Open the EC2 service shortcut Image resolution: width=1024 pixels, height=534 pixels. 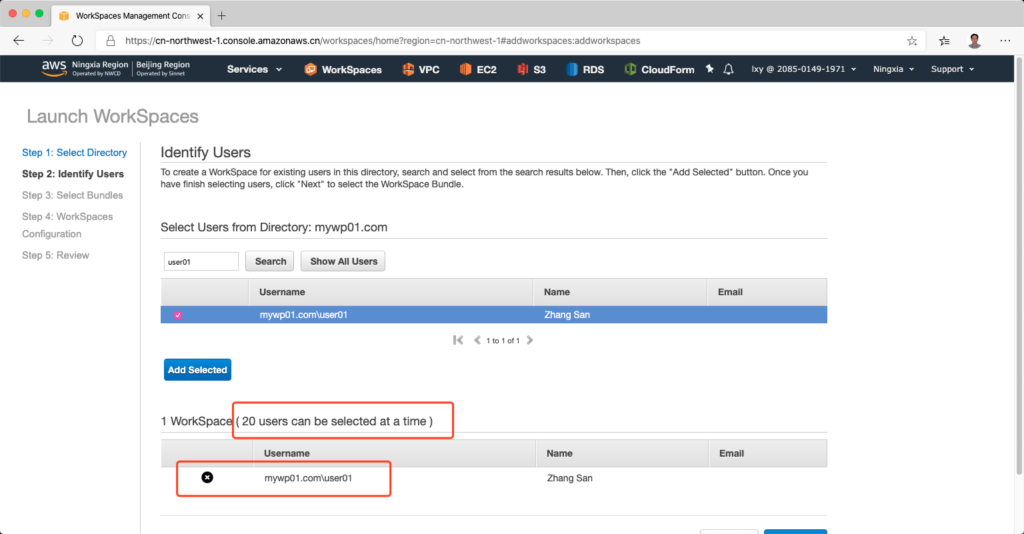pos(478,70)
